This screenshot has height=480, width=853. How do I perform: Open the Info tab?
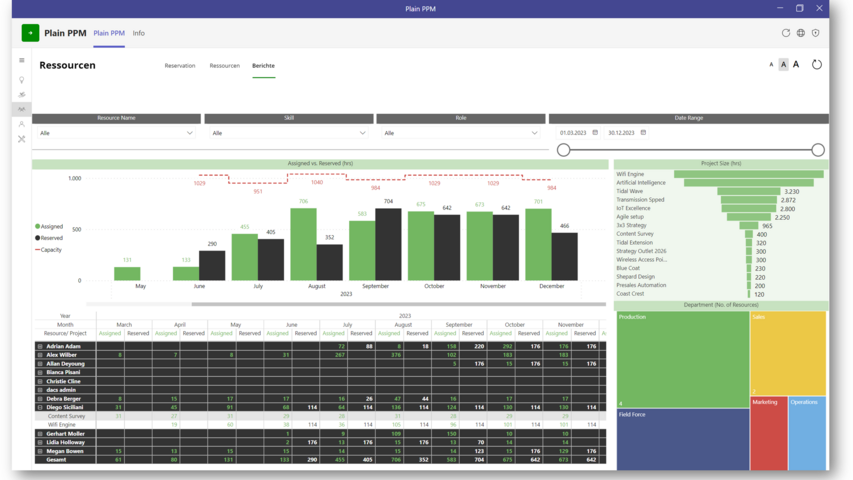[139, 33]
